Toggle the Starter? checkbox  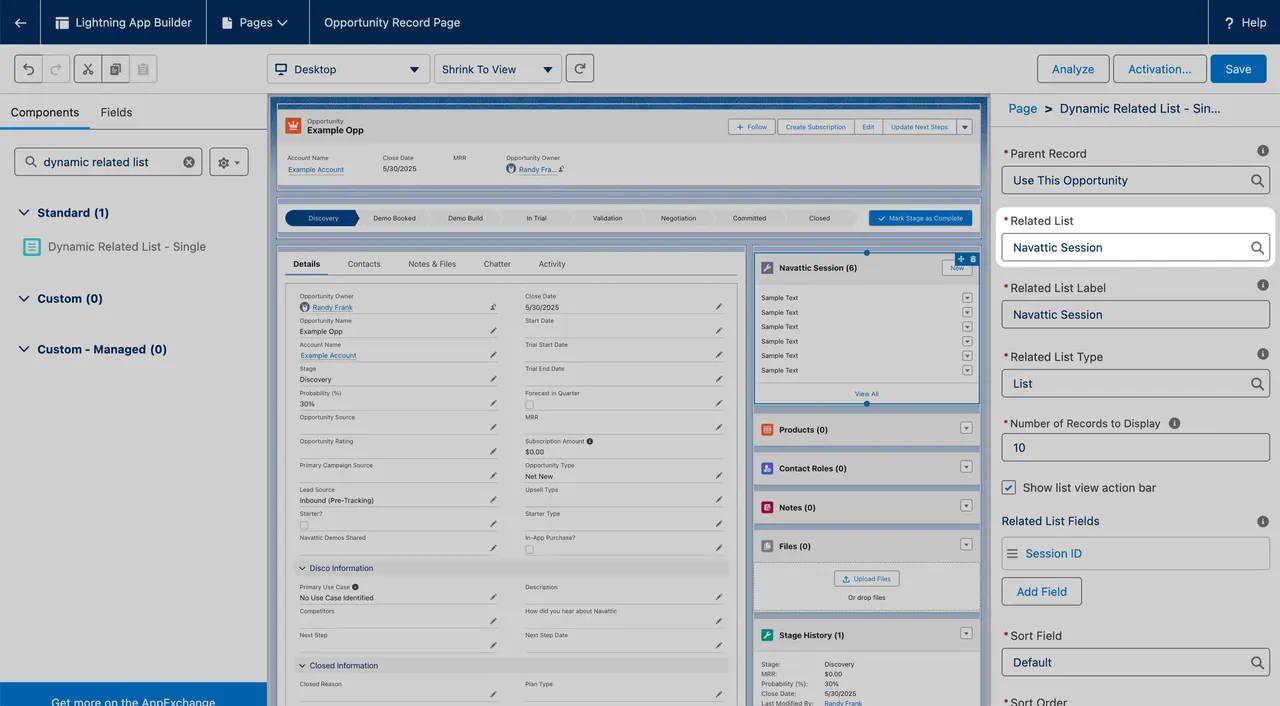tap(304, 525)
